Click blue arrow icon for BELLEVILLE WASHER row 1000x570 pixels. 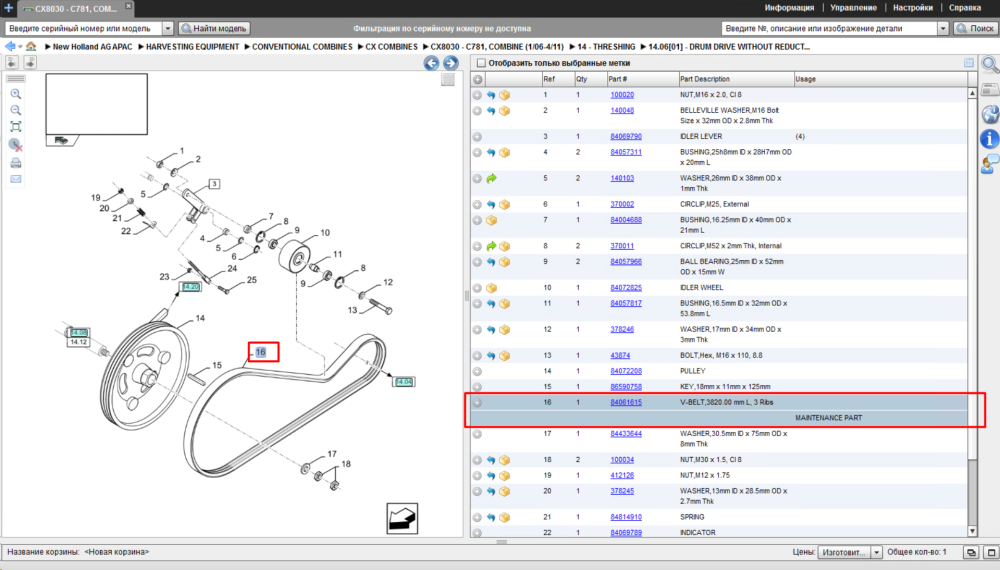click(x=491, y=111)
